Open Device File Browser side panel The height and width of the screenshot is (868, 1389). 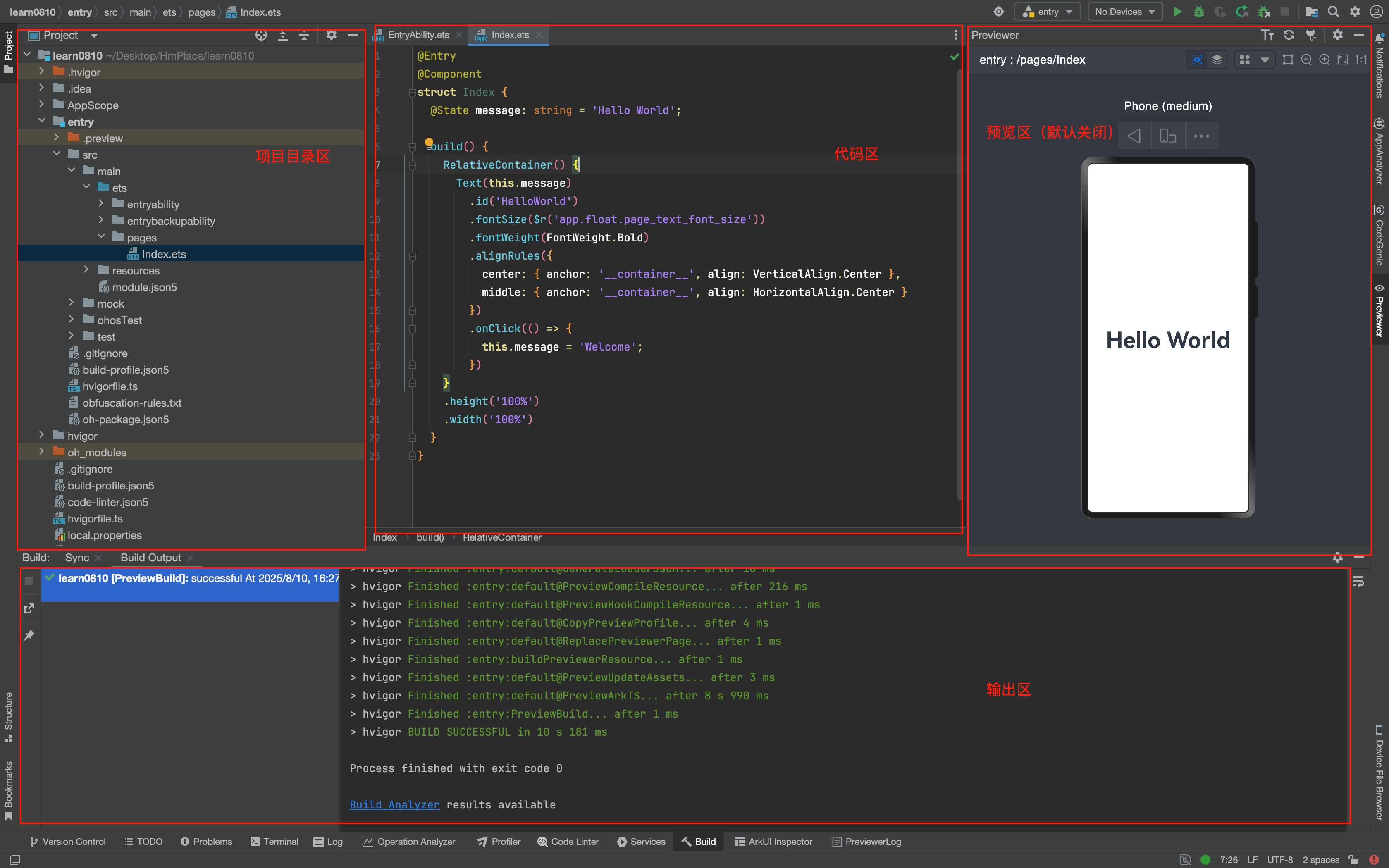click(1379, 773)
